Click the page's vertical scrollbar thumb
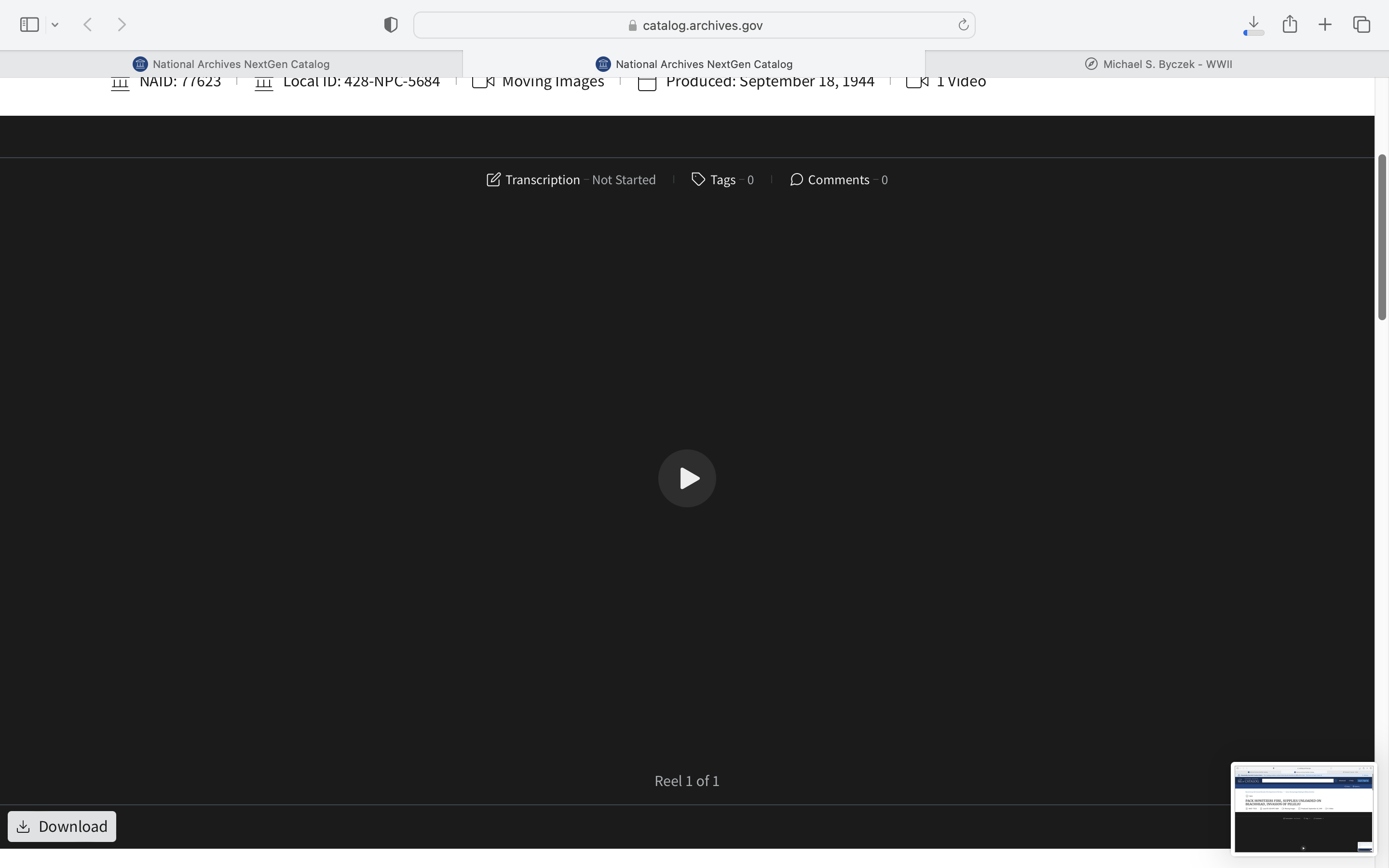The height and width of the screenshot is (868, 1389). (x=1382, y=236)
